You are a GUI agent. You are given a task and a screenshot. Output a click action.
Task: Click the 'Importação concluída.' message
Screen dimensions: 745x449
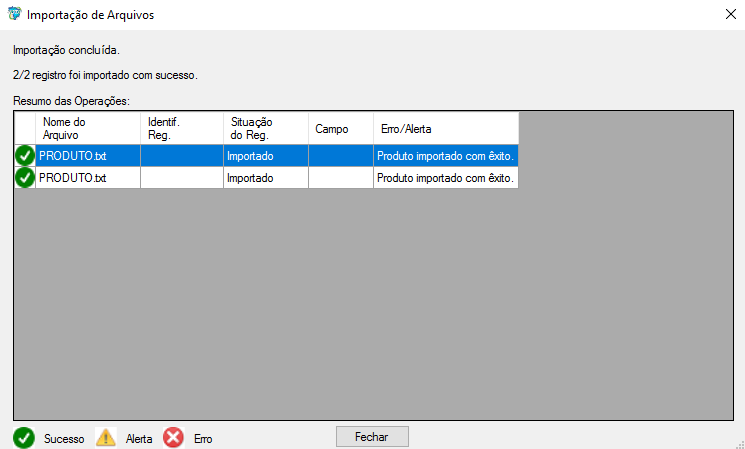(x=67, y=50)
